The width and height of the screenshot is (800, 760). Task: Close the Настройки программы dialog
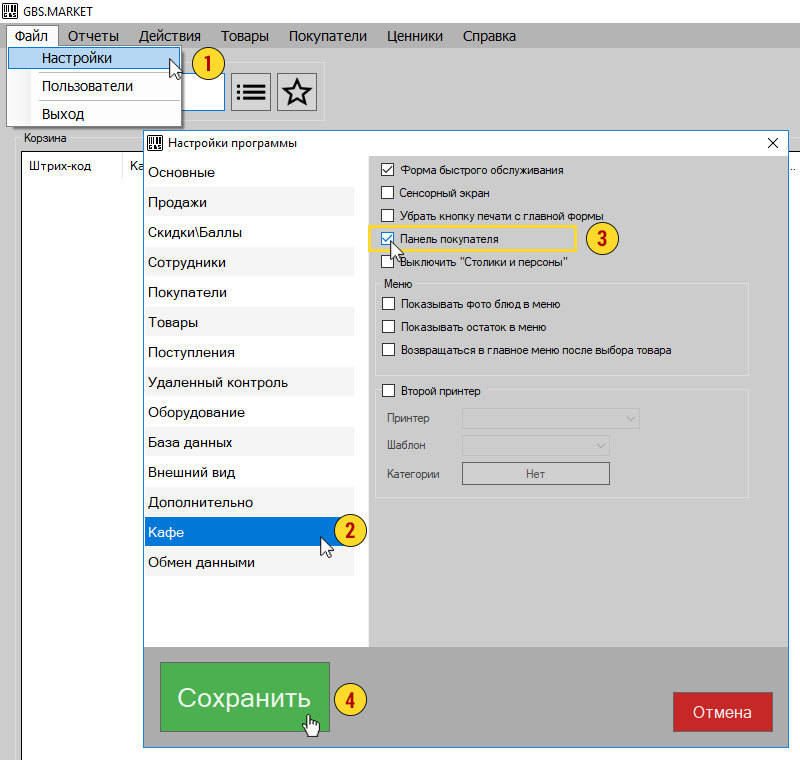(772, 143)
